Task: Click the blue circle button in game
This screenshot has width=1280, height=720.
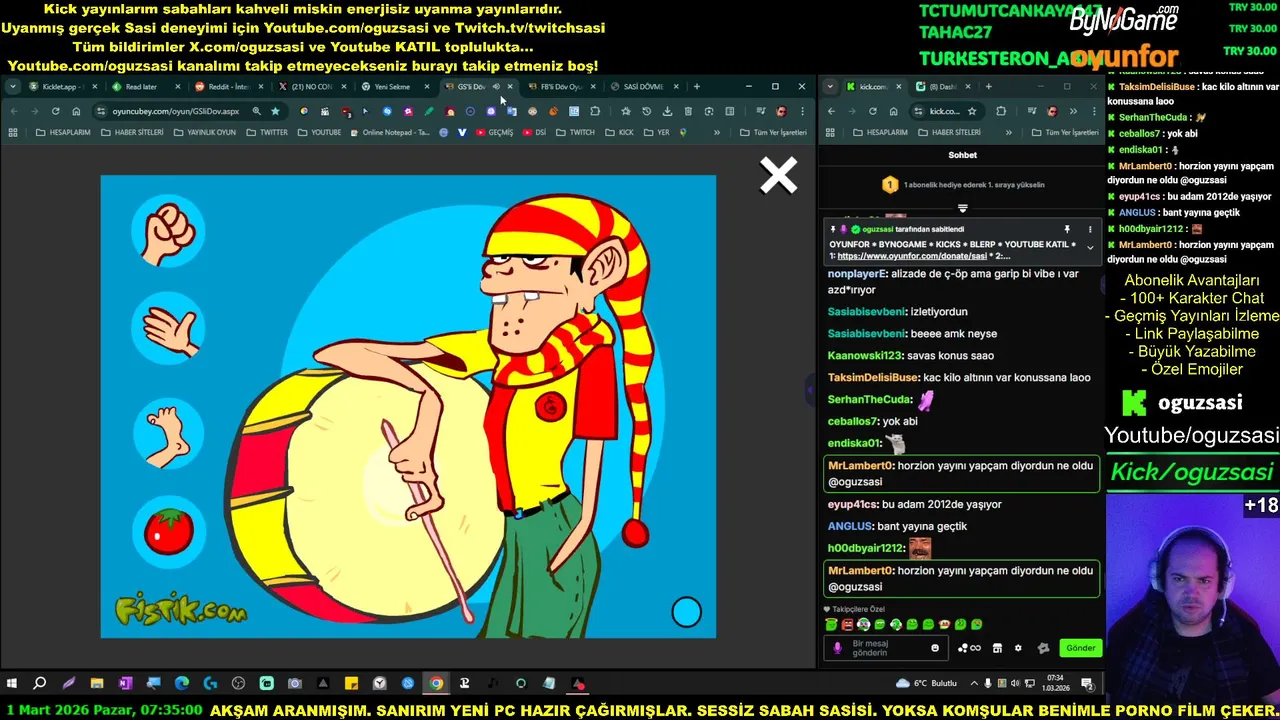Action: coord(686,612)
